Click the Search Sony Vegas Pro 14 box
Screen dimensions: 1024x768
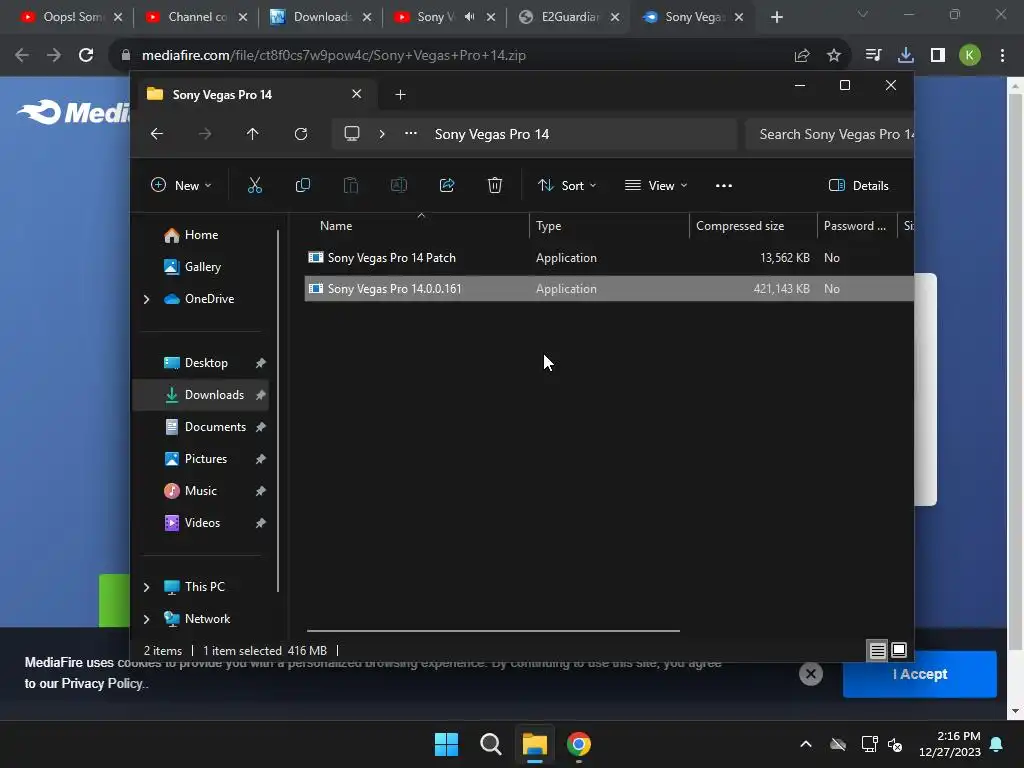point(829,134)
